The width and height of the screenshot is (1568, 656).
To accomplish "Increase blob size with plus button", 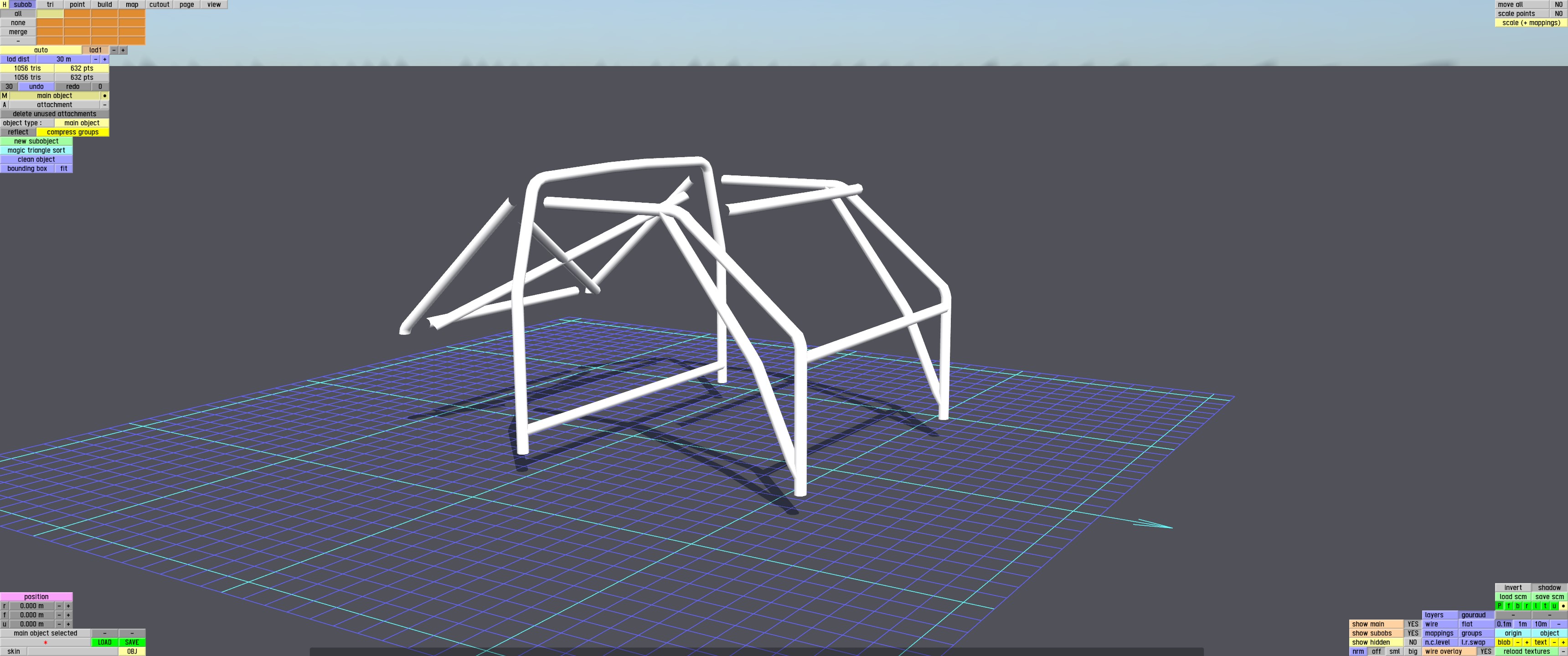I will 1527,642.
